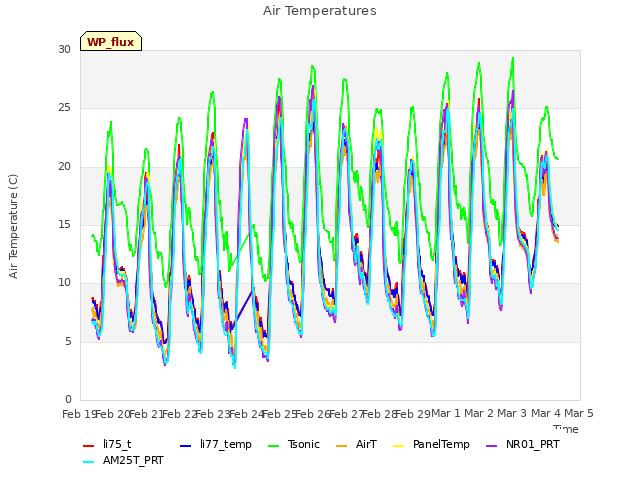The width and height of the screenshot is (640, 480).
Task: Click the red li75_t legend swatch
Action: pos(89,445)
